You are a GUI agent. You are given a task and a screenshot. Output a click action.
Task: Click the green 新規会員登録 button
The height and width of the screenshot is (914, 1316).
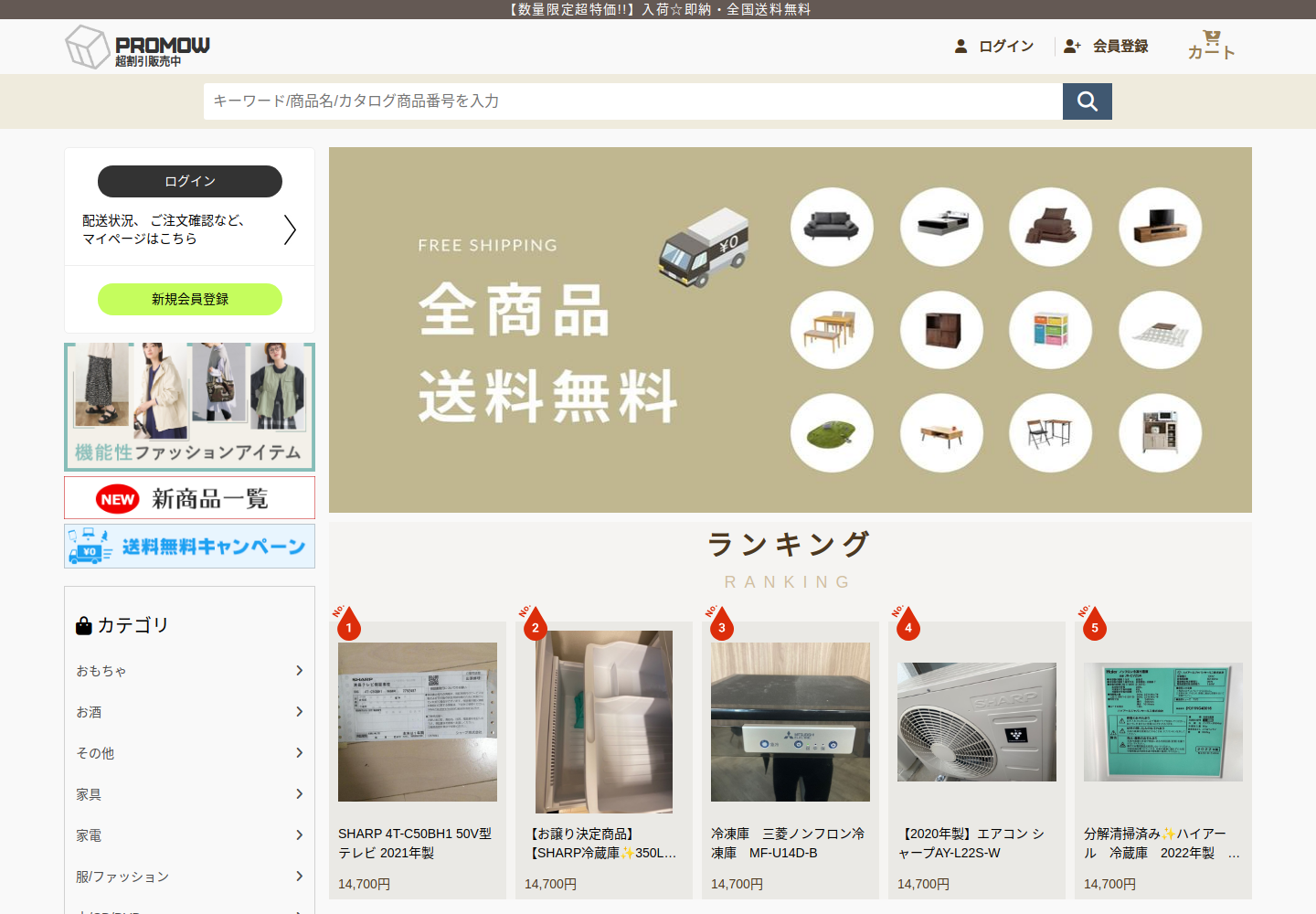[x=190, y=299]
